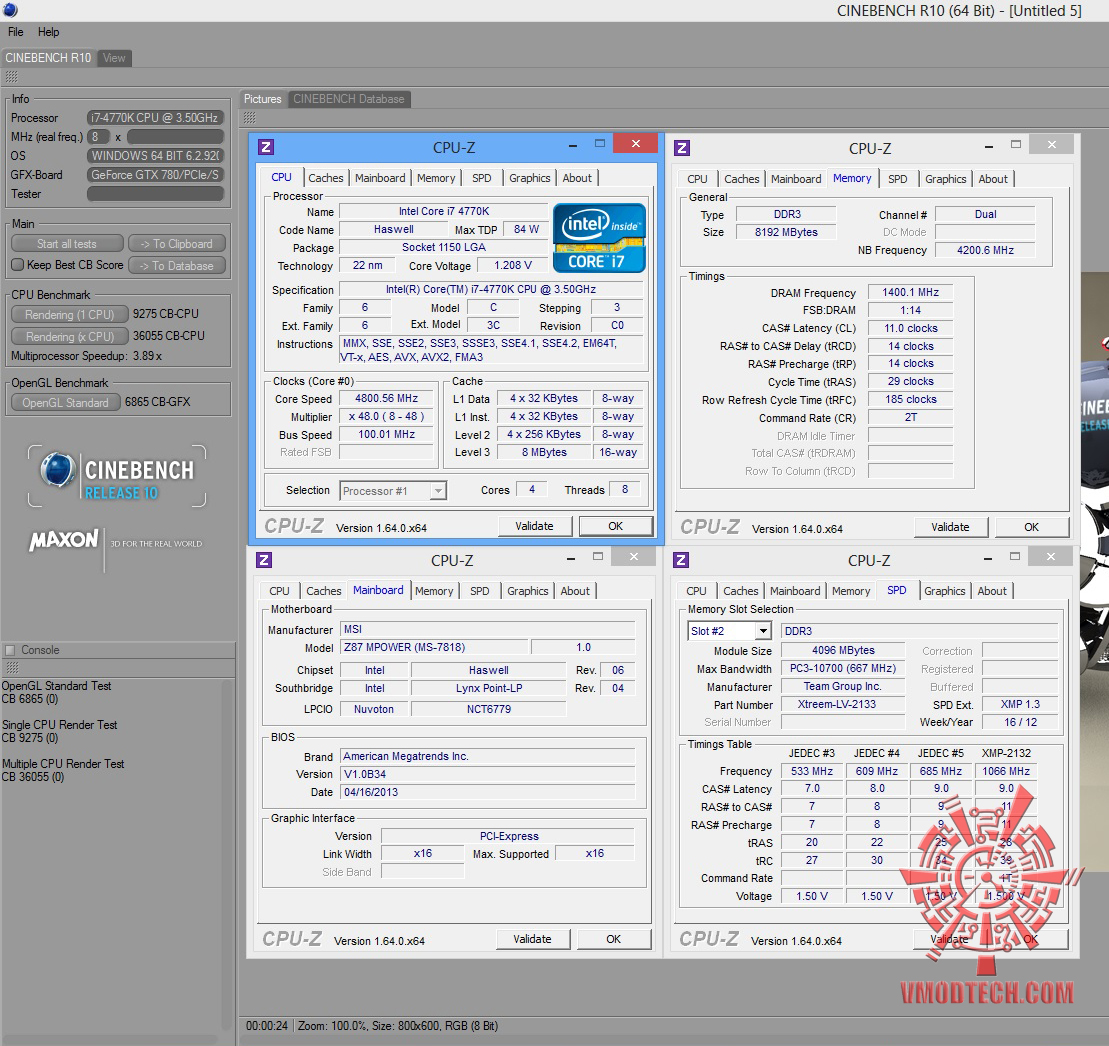Click OK in CPU tab window

point(615,526)
